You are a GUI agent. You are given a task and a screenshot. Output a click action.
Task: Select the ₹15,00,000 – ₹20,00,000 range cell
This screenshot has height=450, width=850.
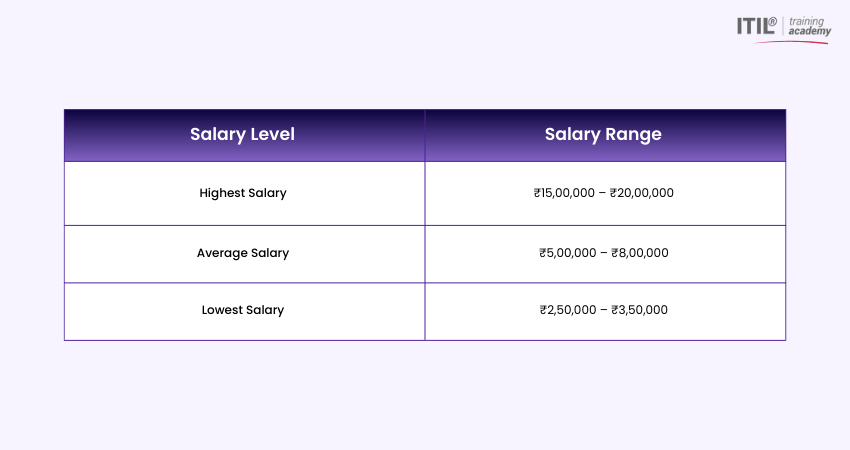click(605, 194)
